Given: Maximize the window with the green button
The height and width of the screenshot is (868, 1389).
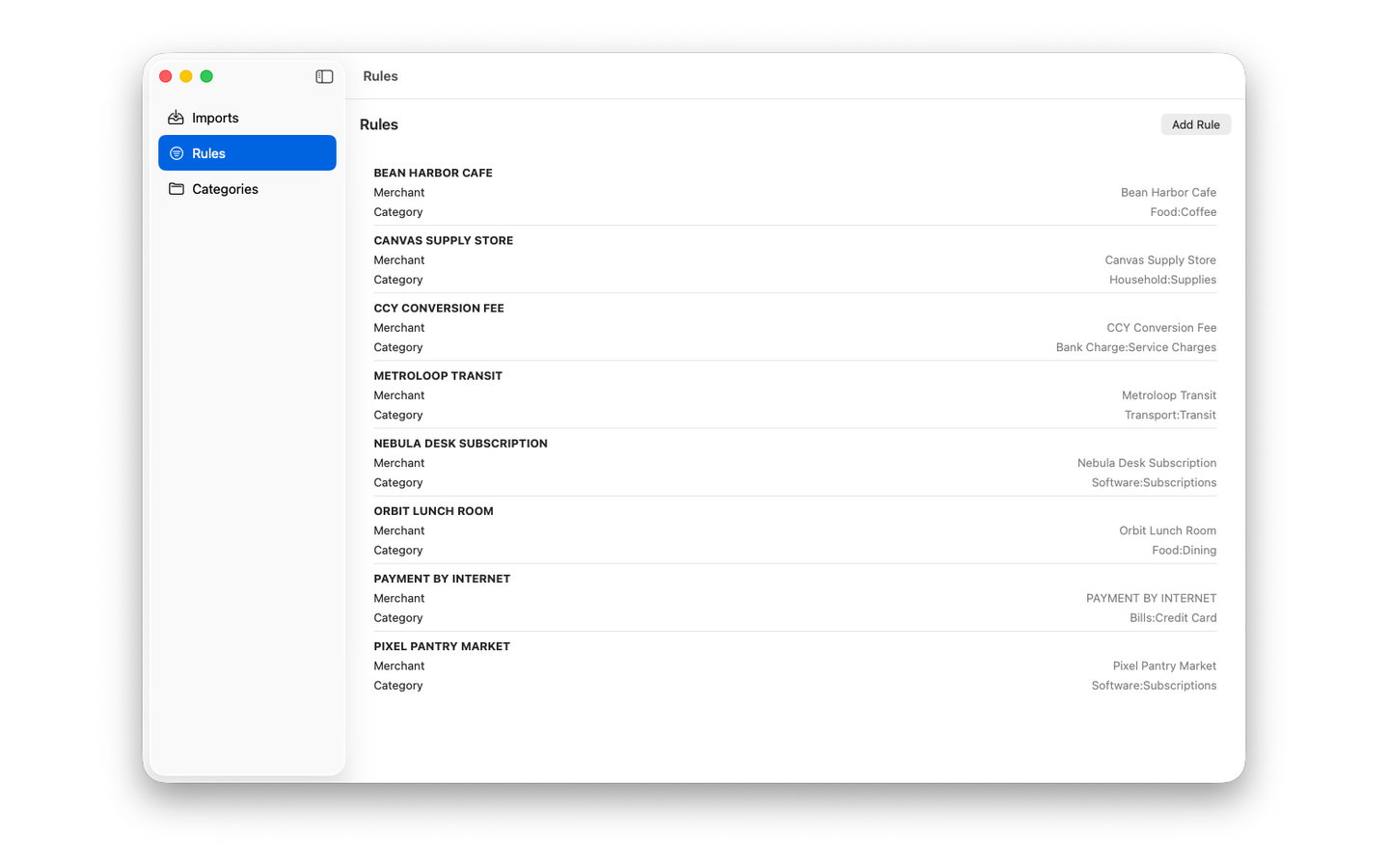Looking at the screenshot, I should point(206,76).
